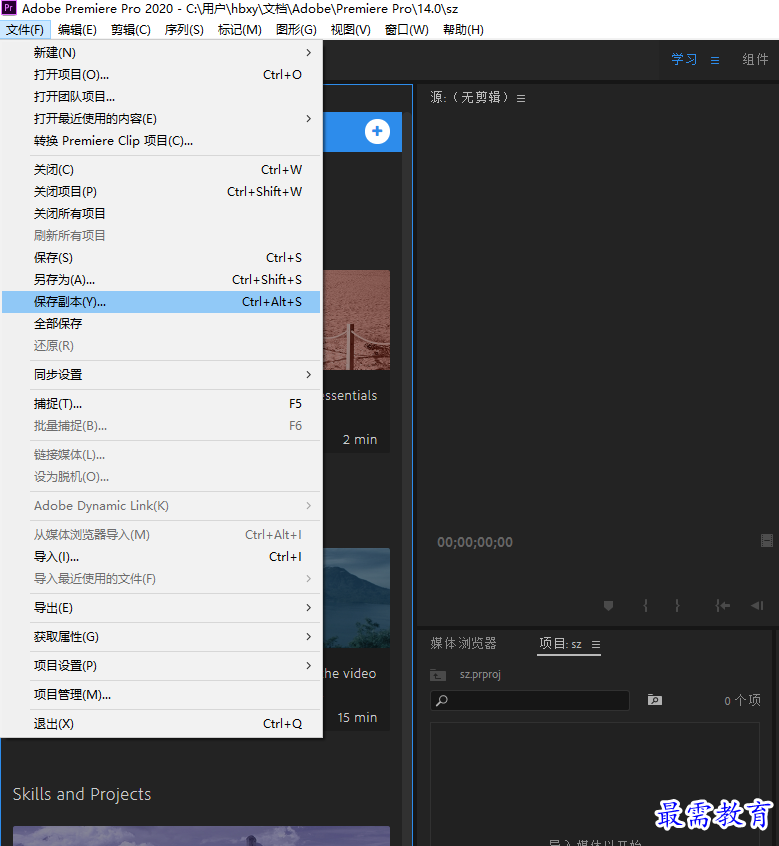Open the 视图(V) menu
The width and height of the screenshot is (779, 846).
pyautogui.click(x=351, y=30)
